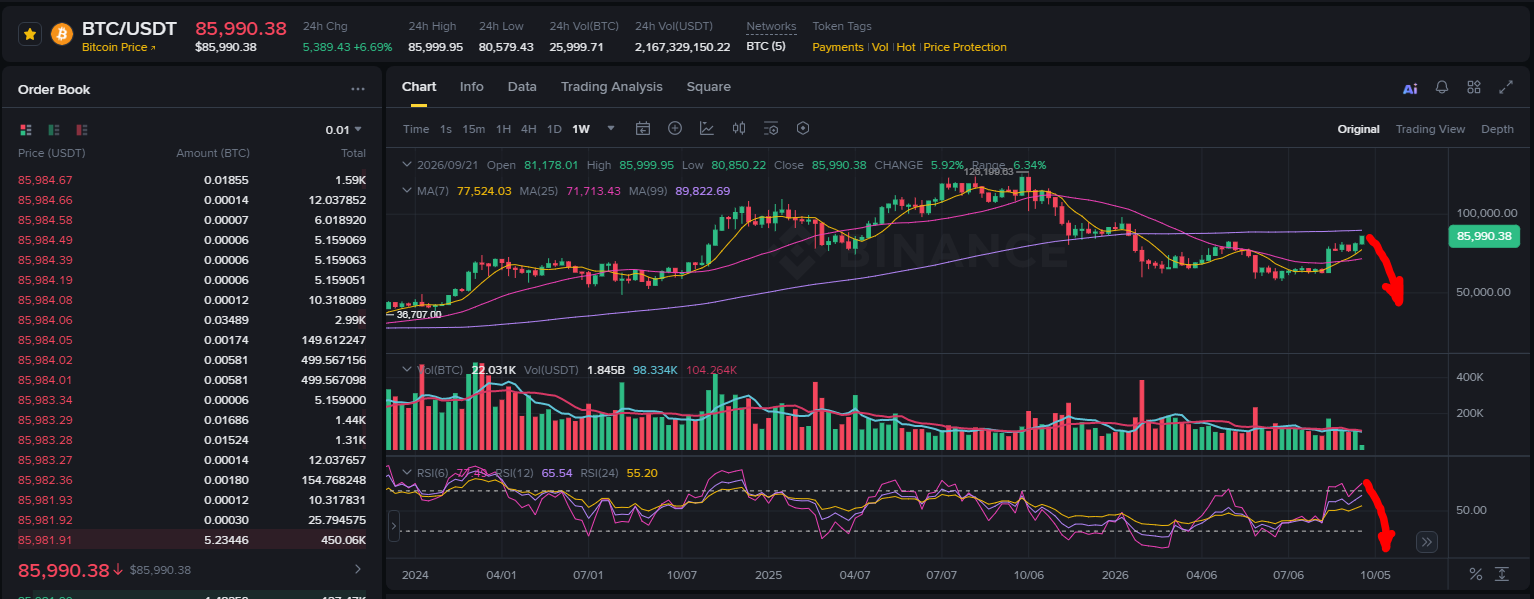Select ask price 85,981.91 row
1534x599 pixels.
pos(192,540)
